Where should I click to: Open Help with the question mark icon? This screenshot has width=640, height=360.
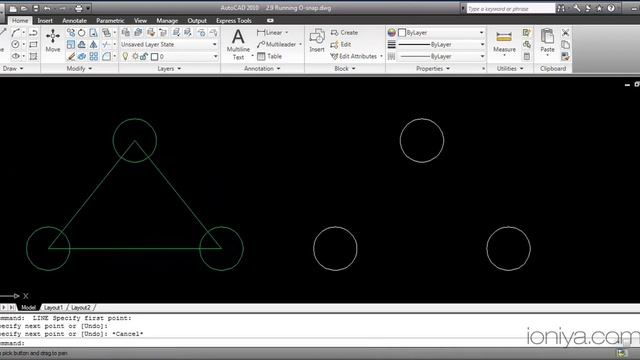click(611, 8)
